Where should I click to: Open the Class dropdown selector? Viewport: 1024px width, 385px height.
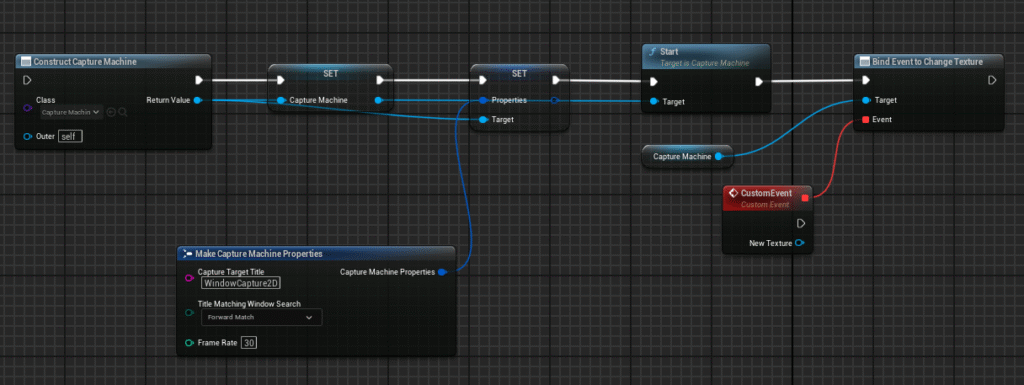tap(71, 112)
